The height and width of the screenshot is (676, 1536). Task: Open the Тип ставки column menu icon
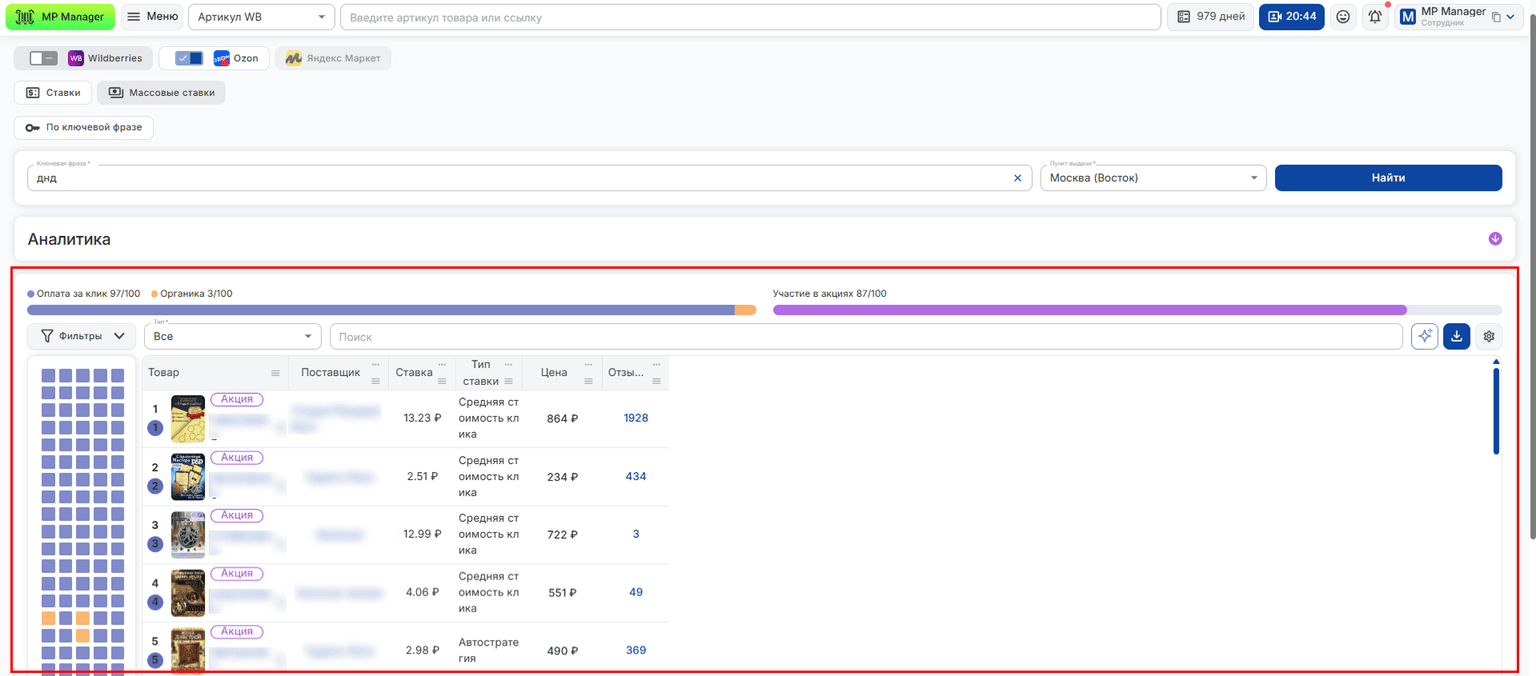tap(508, 381)
